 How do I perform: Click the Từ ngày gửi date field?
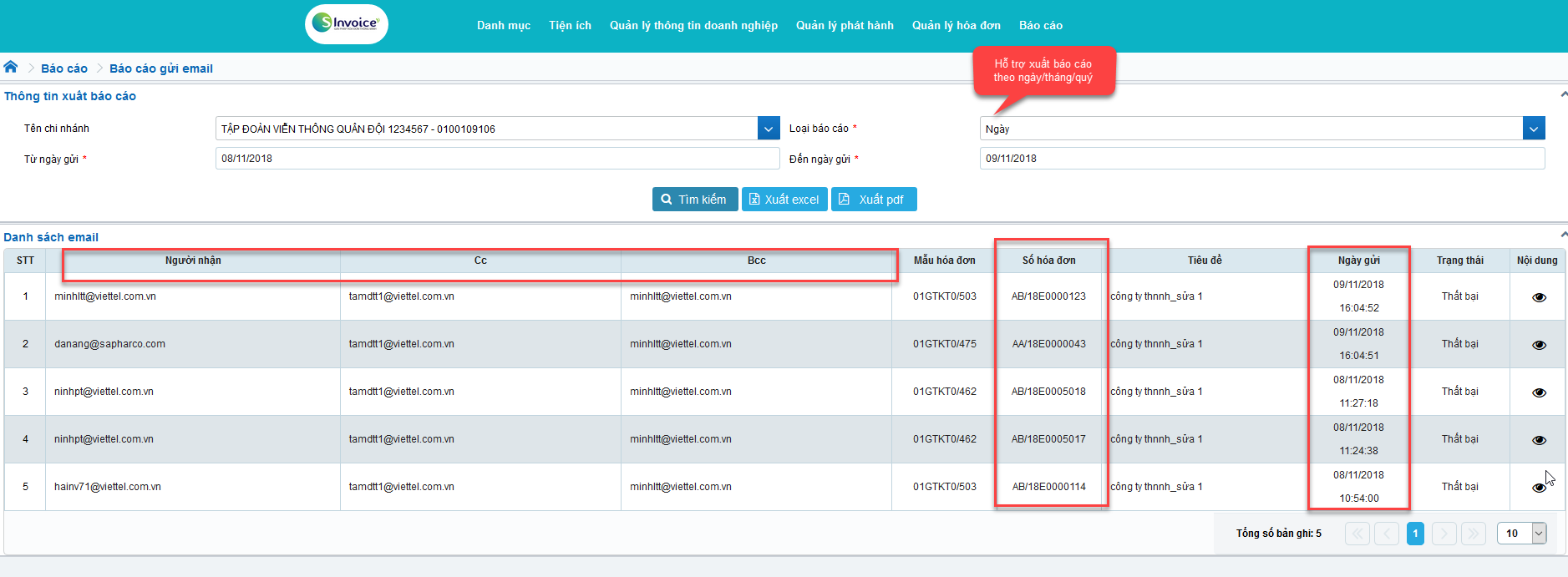(x=497, y=159)
